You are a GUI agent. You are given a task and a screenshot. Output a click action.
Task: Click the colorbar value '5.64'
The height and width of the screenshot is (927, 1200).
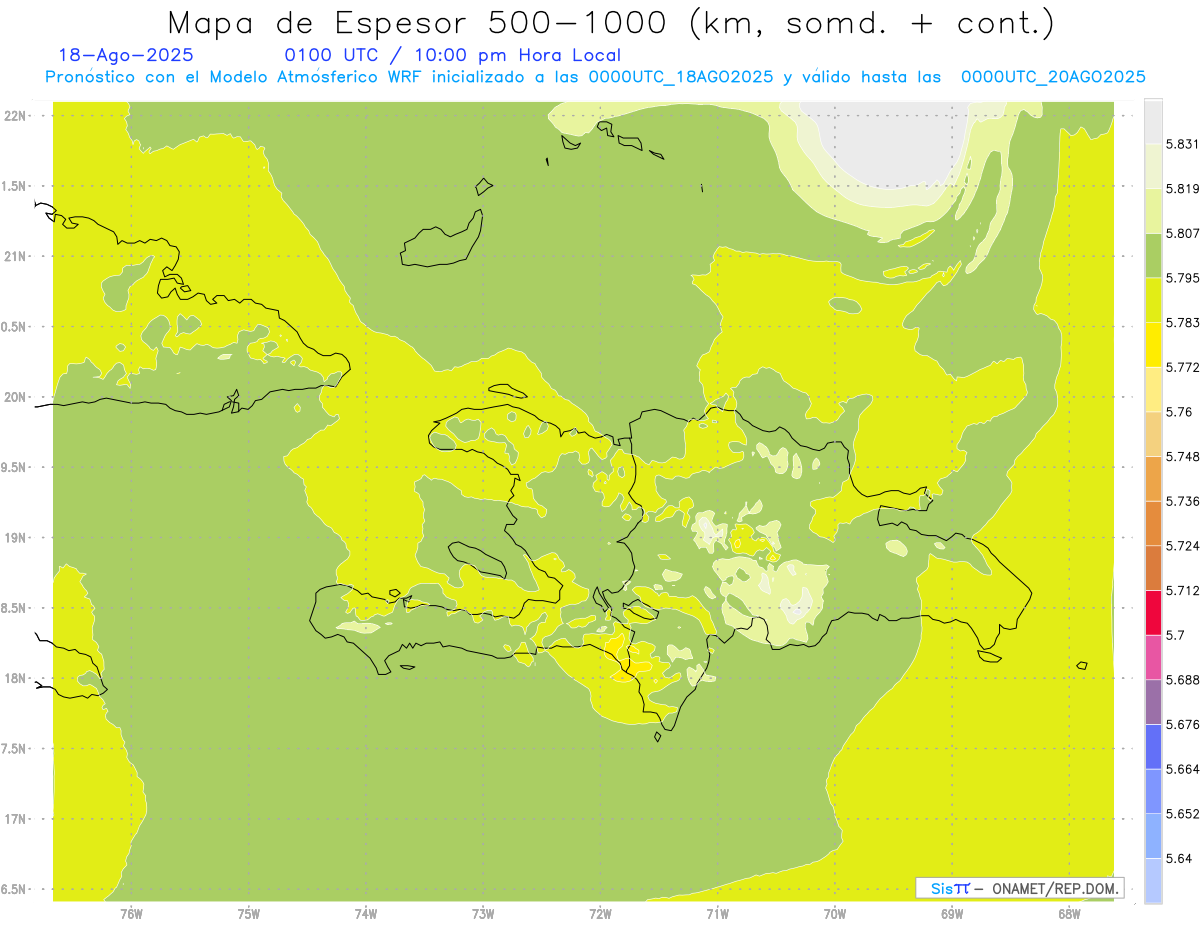1179,858
